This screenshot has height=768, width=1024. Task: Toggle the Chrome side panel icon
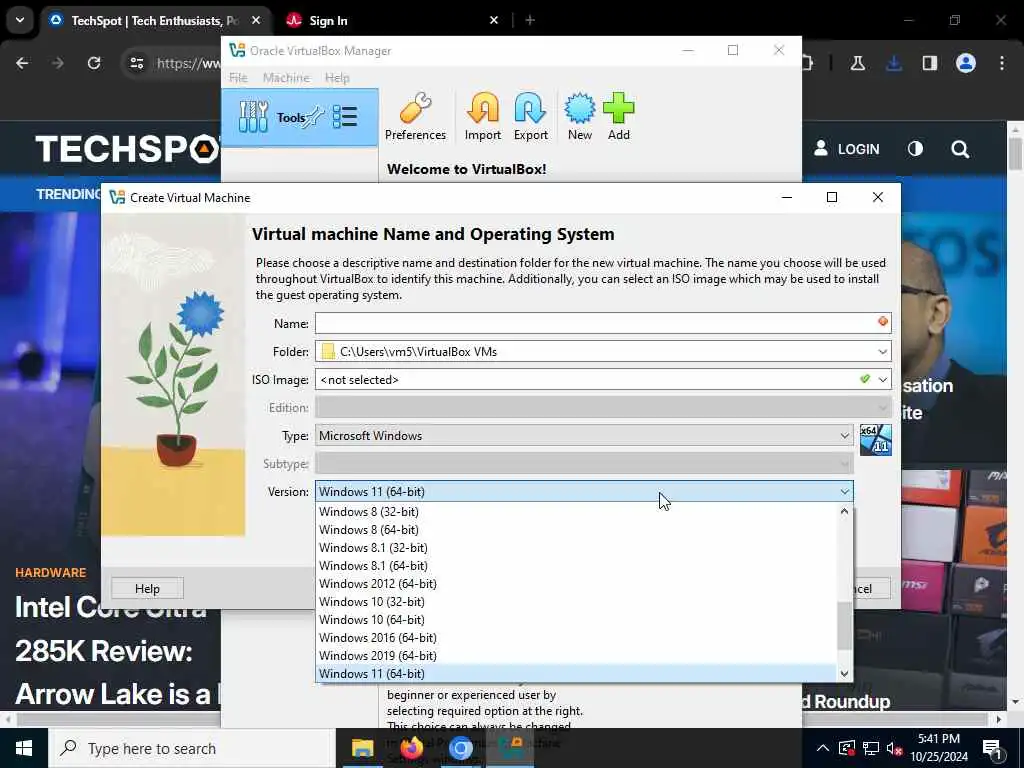(929, 63)
